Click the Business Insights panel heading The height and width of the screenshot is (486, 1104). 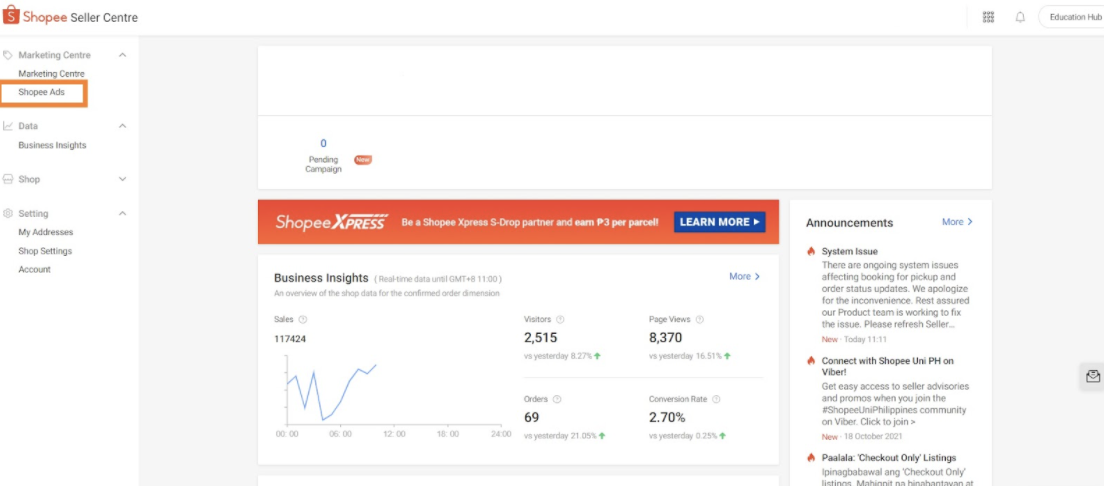coord(321,278)
